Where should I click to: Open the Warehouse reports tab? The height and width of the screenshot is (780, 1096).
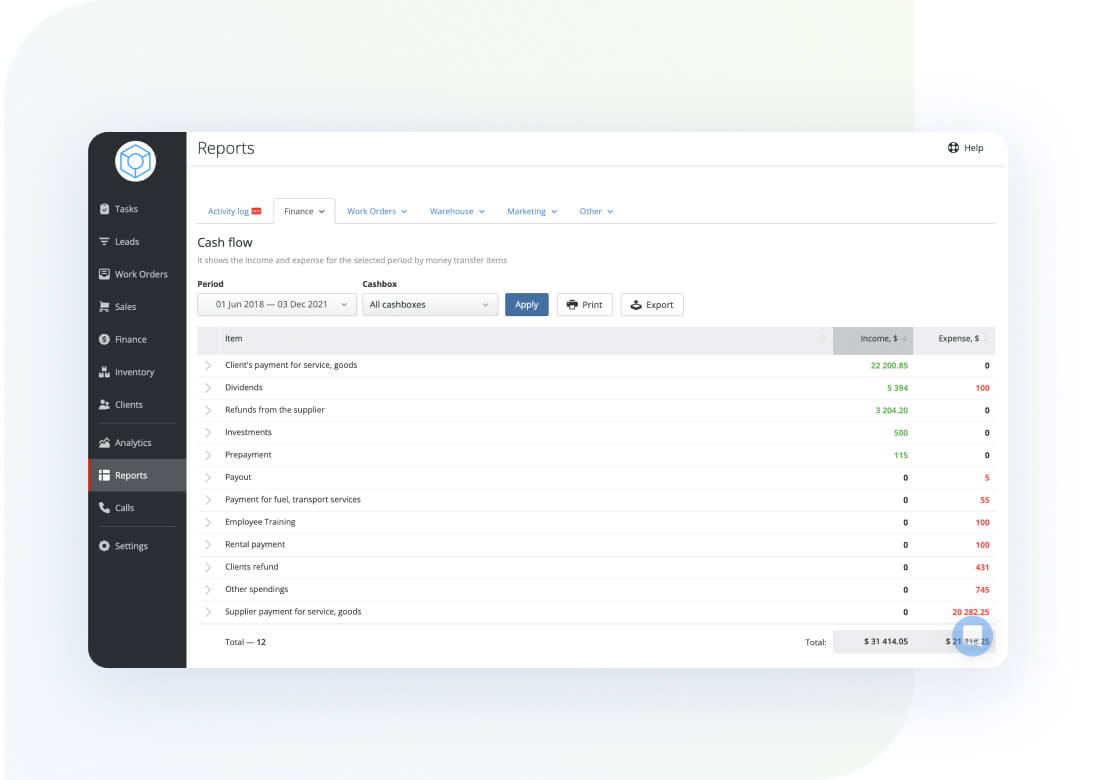coord(456,212)
